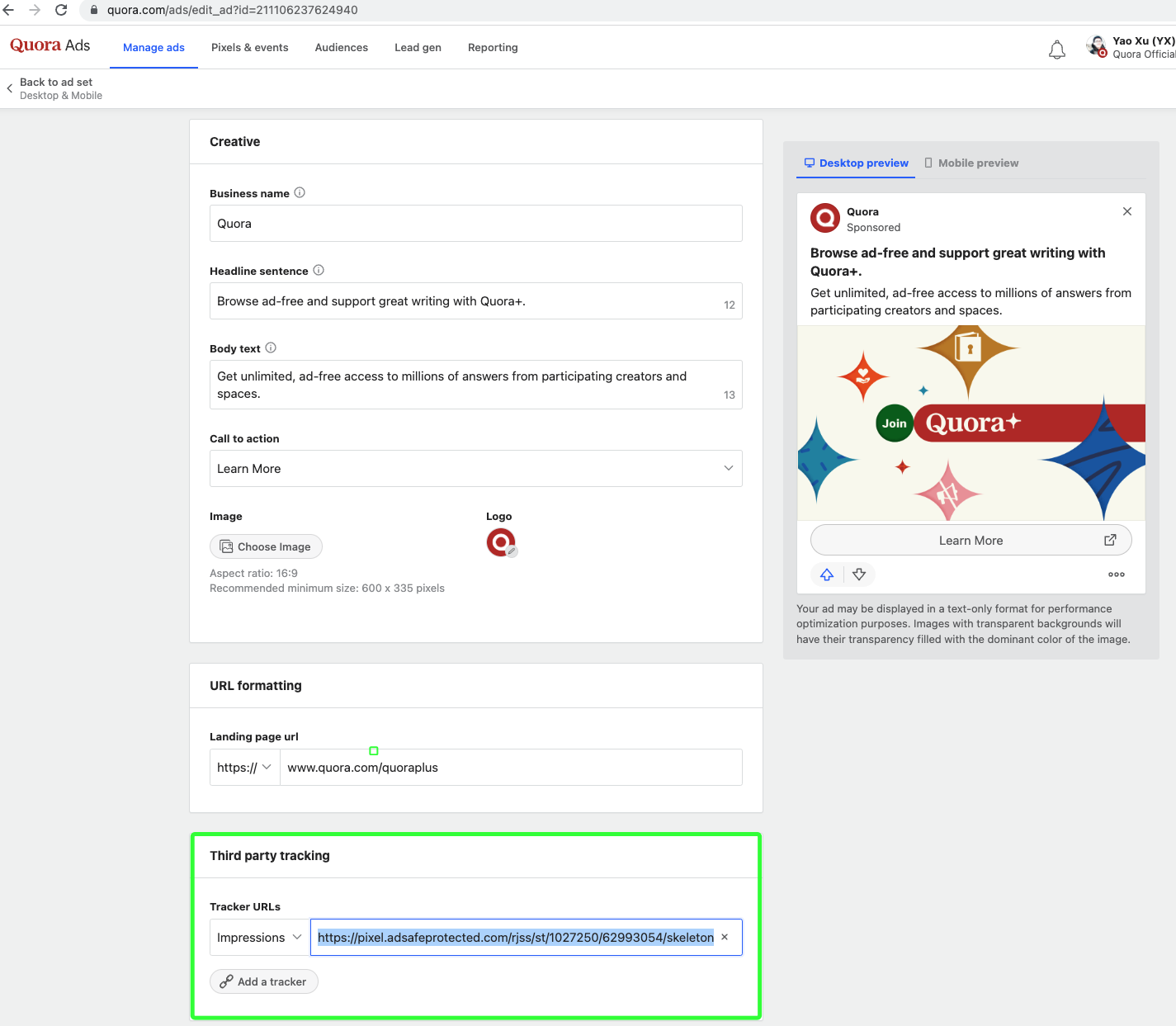Open the three-dot menu on the ad preview
The height and width of the screenshot is (1026, 1176).
click(x=1116, y=574)
